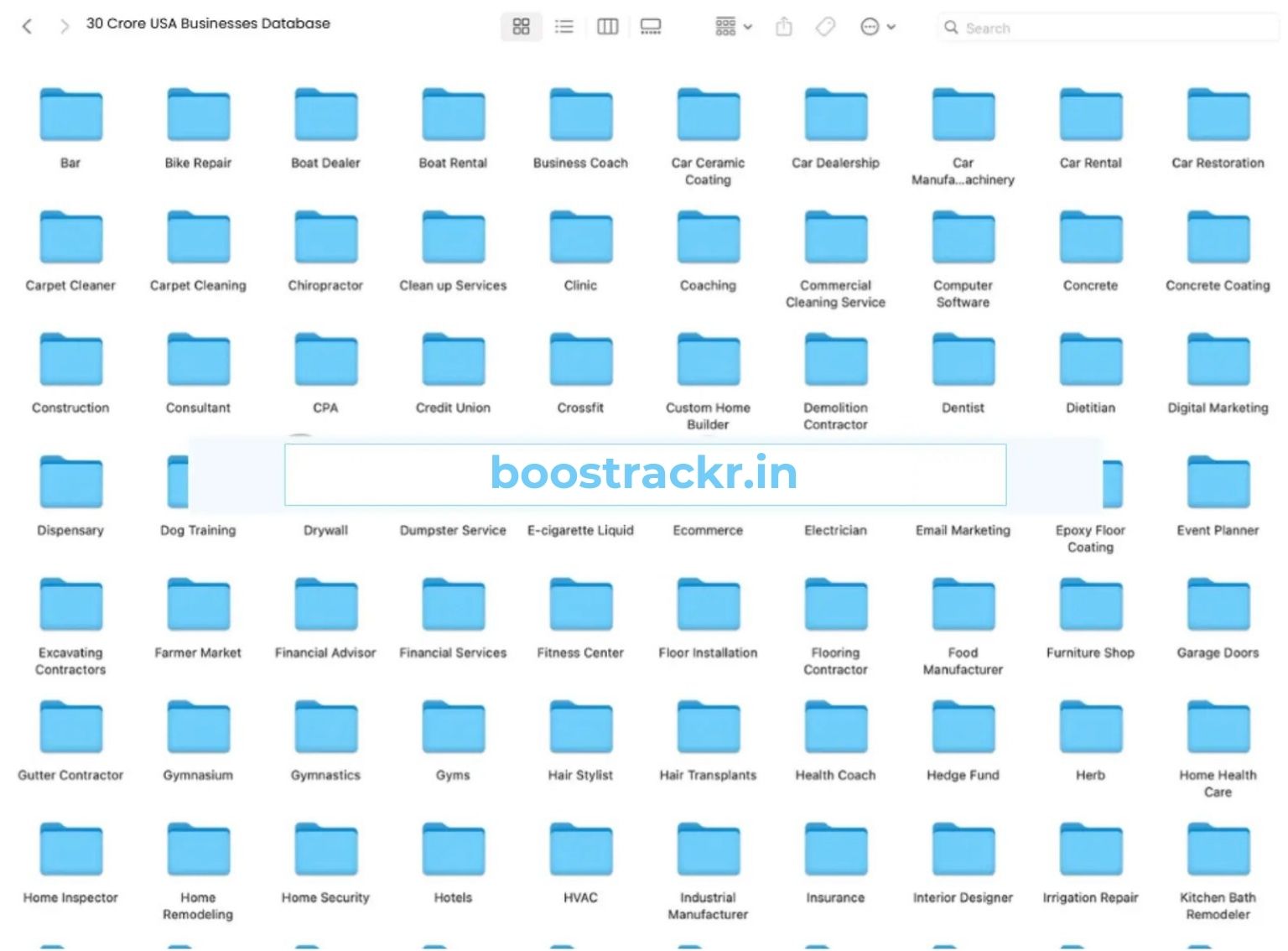1288x951 pixels.
Task: Switch to gallery view
Action: click(x=651, y=27)
